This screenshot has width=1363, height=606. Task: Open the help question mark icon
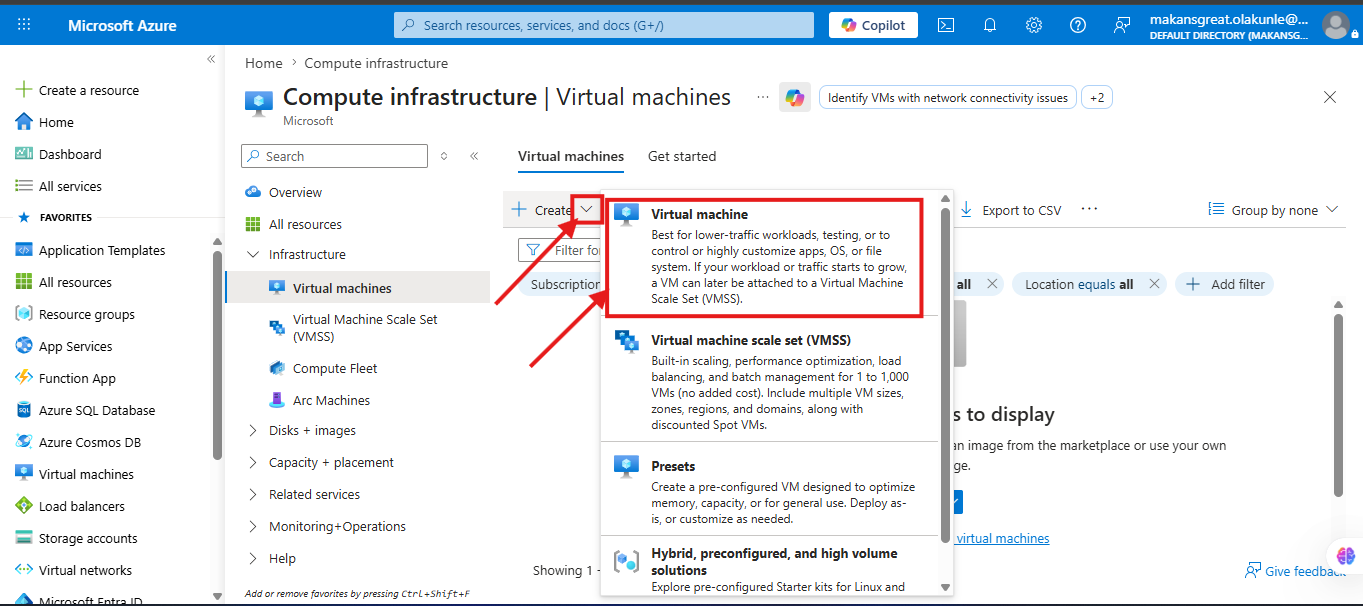pyautogui.click(x=1078, y=25)
